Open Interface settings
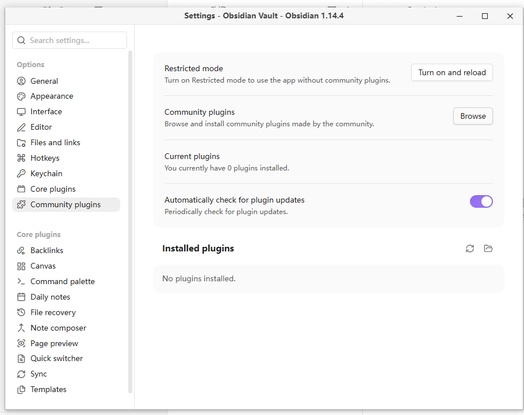 point(67,112)
